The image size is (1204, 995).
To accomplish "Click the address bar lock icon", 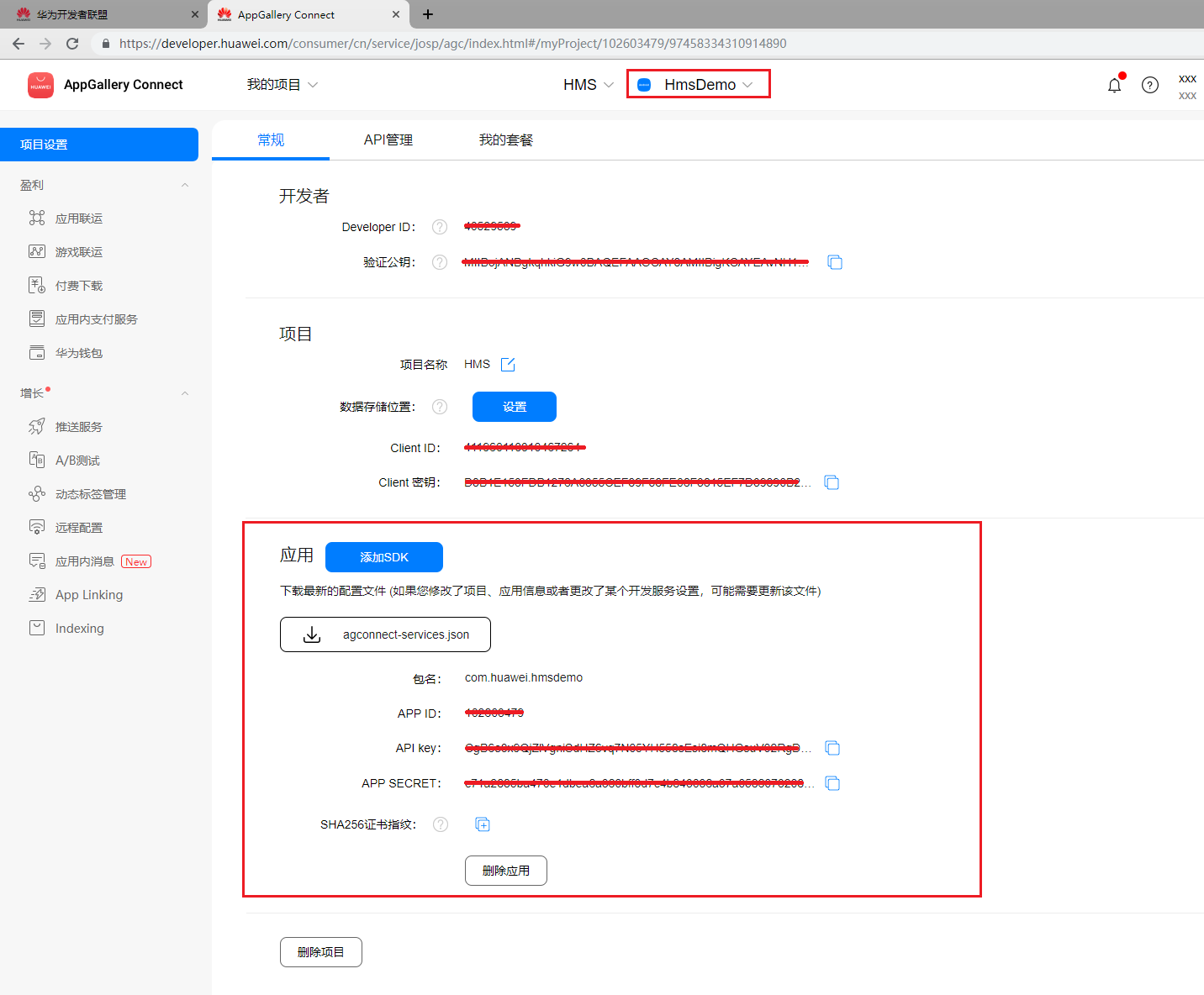I will 105,44.
